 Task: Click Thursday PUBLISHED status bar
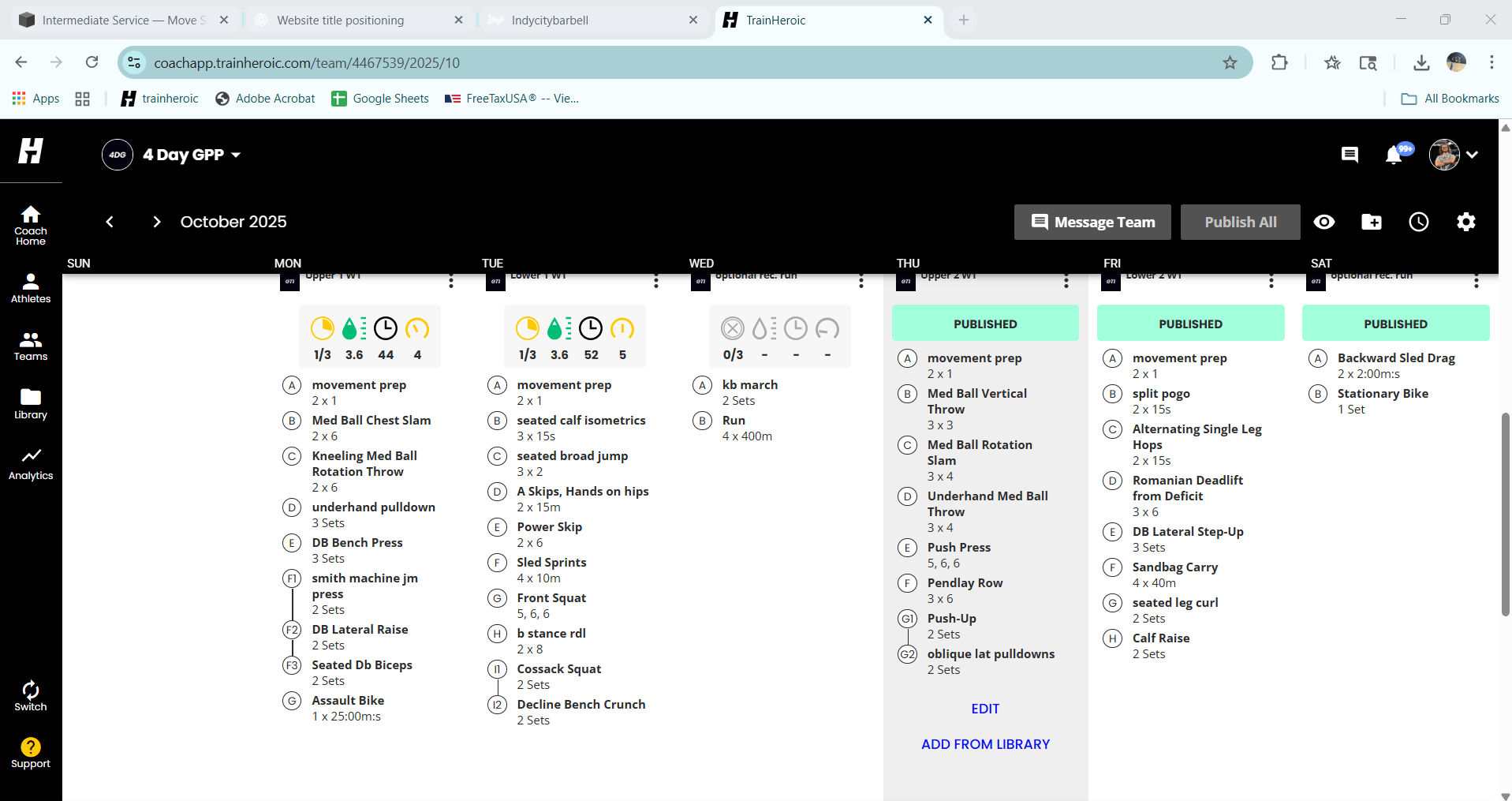click(x=985, y=324)
